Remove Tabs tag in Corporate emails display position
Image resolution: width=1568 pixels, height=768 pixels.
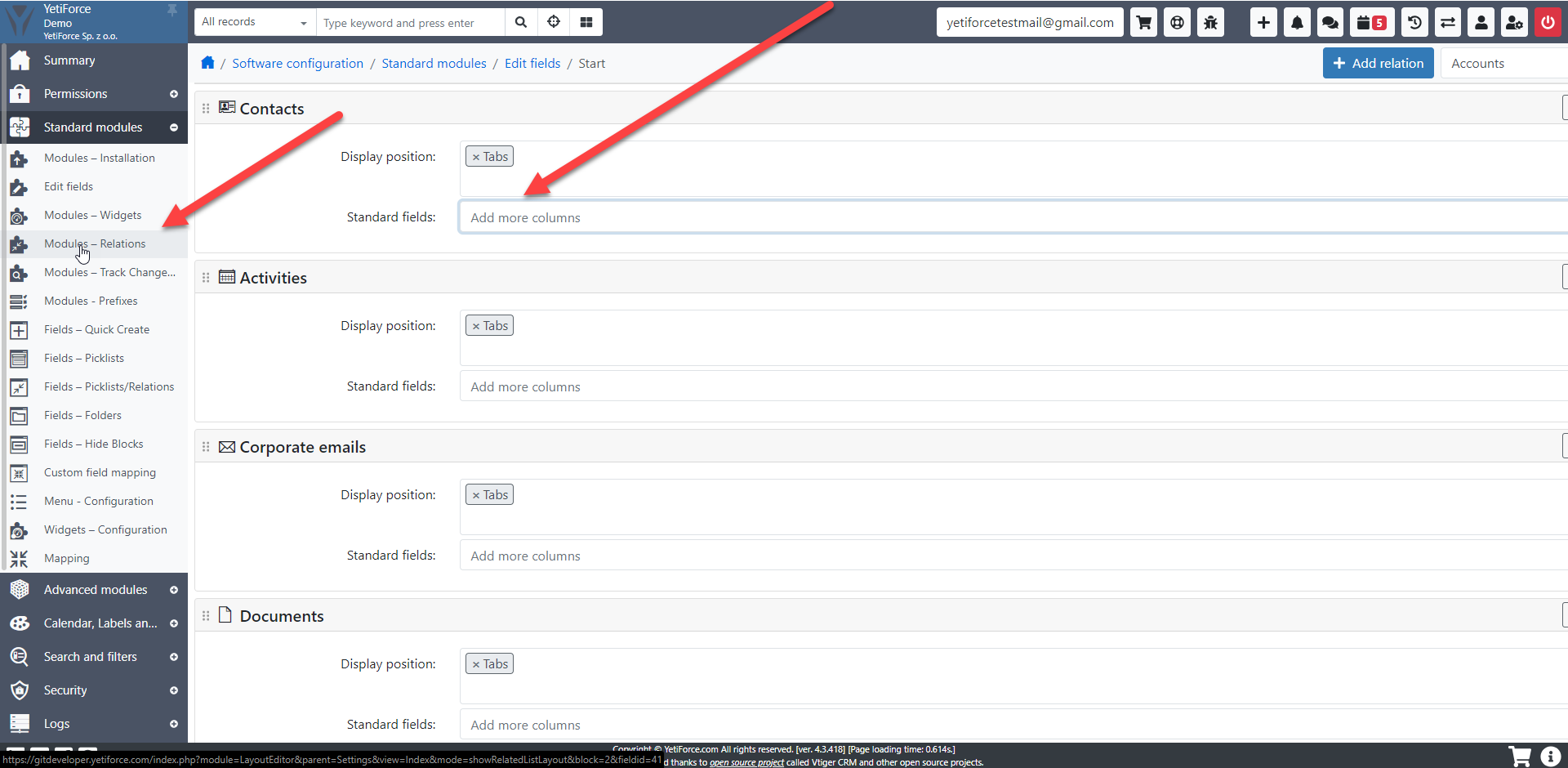(x=476, y=495)
